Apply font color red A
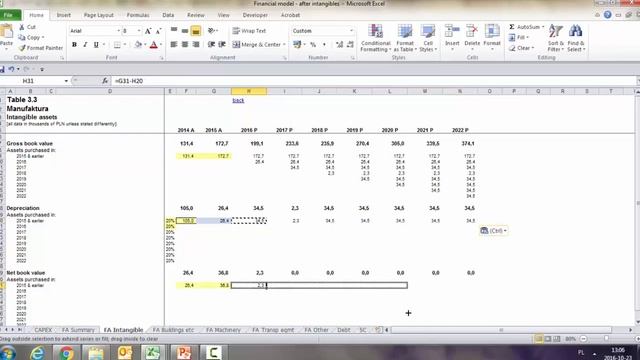Screen dimensions: 640x360 pos(153,44)
